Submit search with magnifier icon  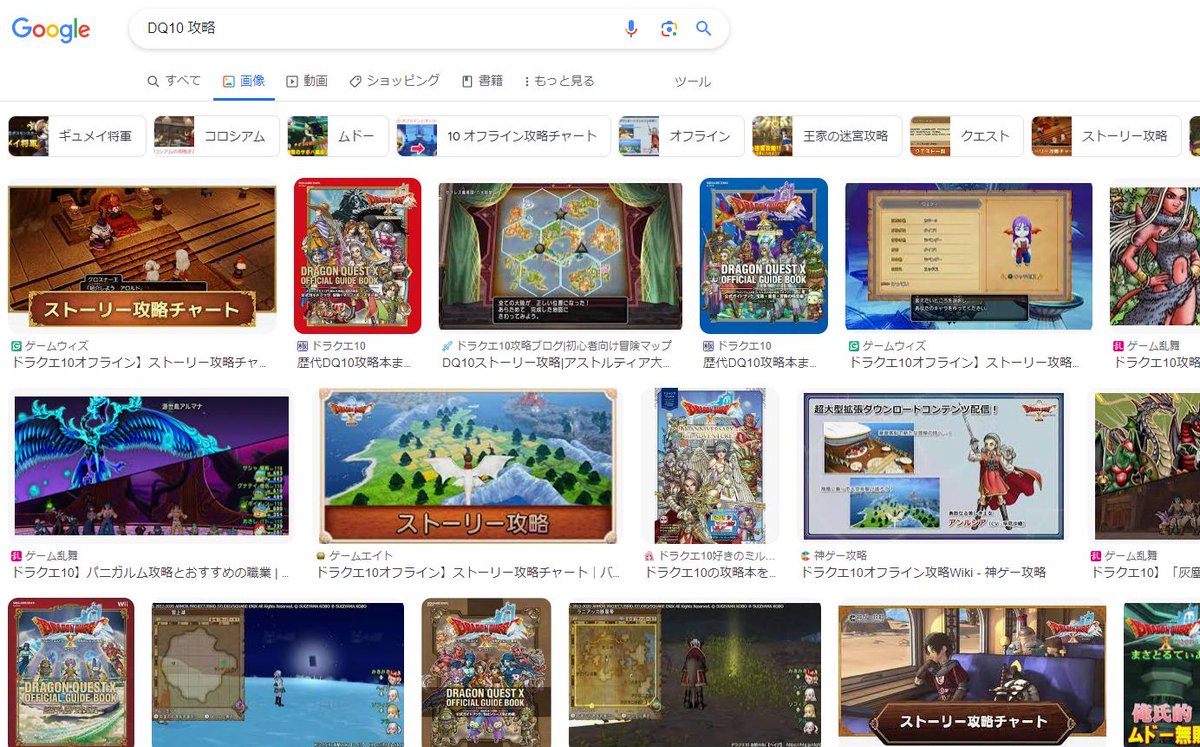click(x=704, y=29)
